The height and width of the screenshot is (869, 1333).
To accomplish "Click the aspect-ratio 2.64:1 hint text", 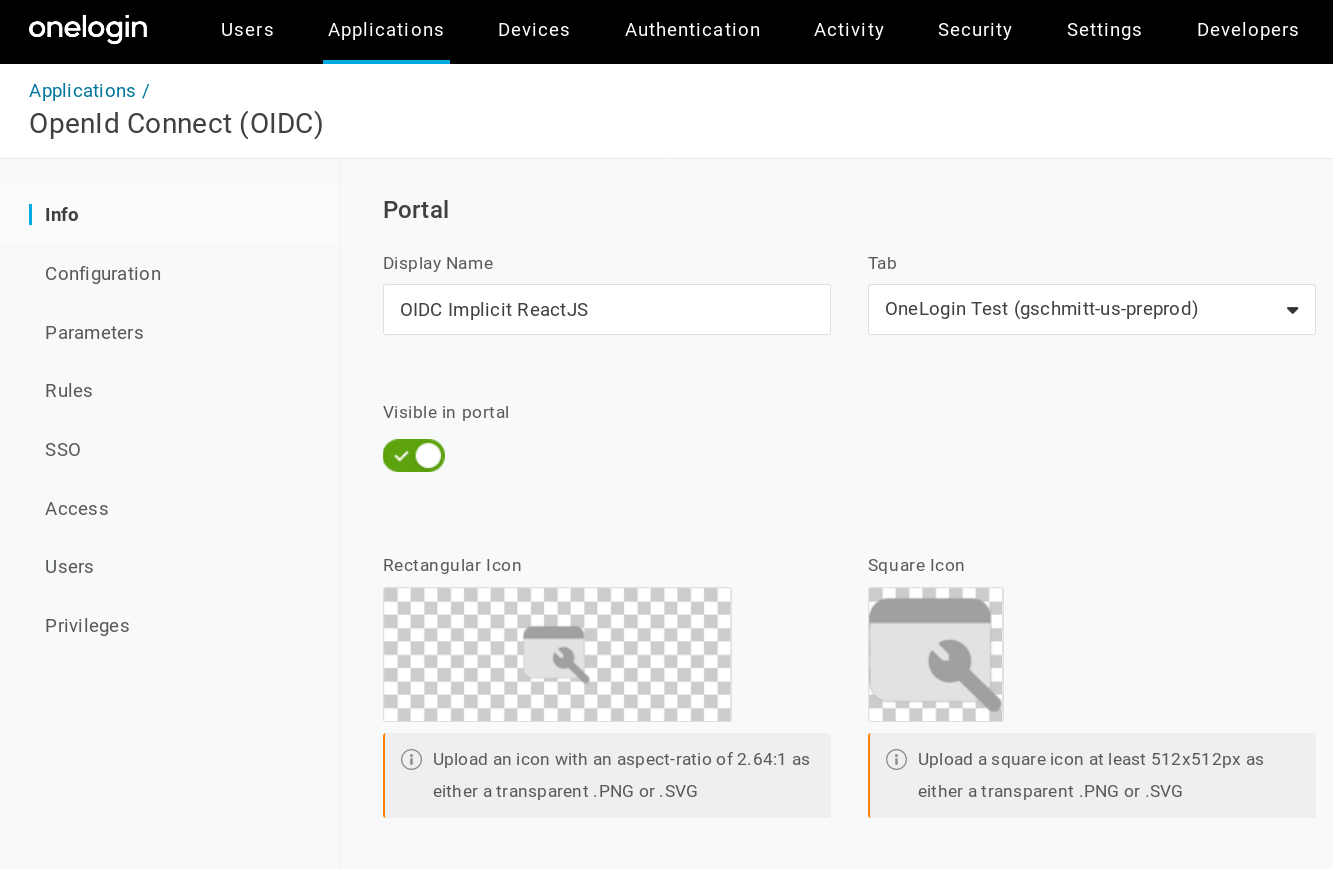I will pyautogui.click(x=621, y=775).
